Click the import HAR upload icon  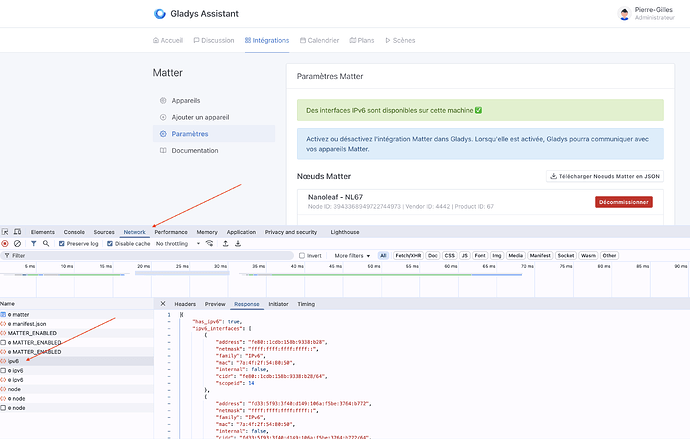click(x=225, y=243)
